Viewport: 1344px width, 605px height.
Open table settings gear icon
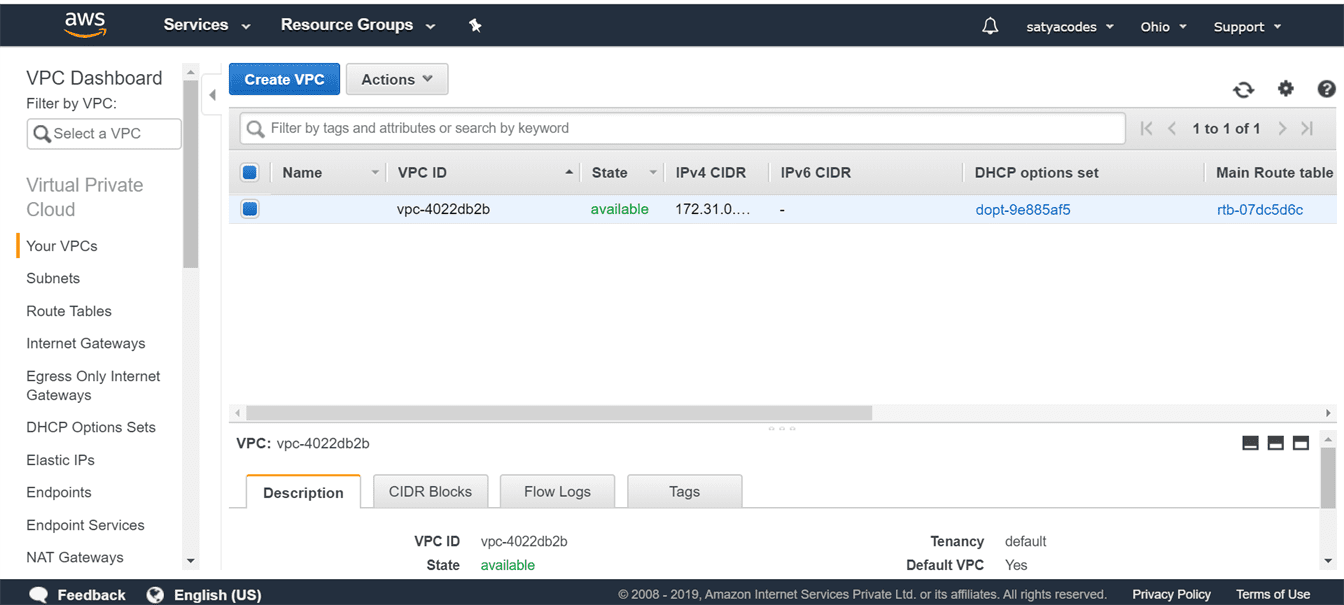pos(1286,89)
